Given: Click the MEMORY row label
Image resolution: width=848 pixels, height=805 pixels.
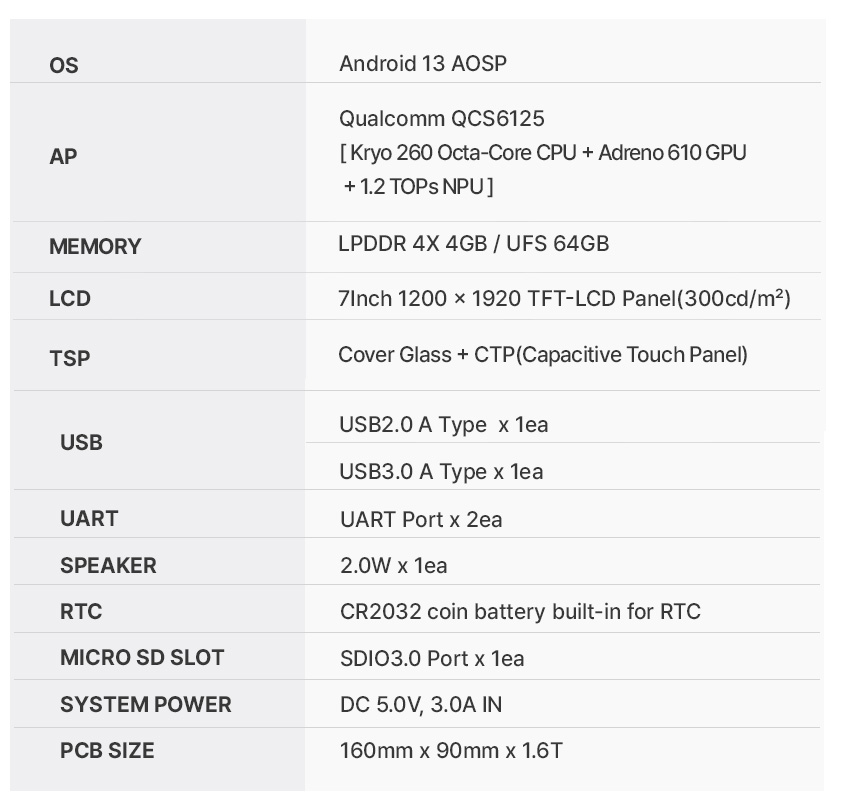Looking at the screenshot, I should pyautogui.click(x=95, y=247).
